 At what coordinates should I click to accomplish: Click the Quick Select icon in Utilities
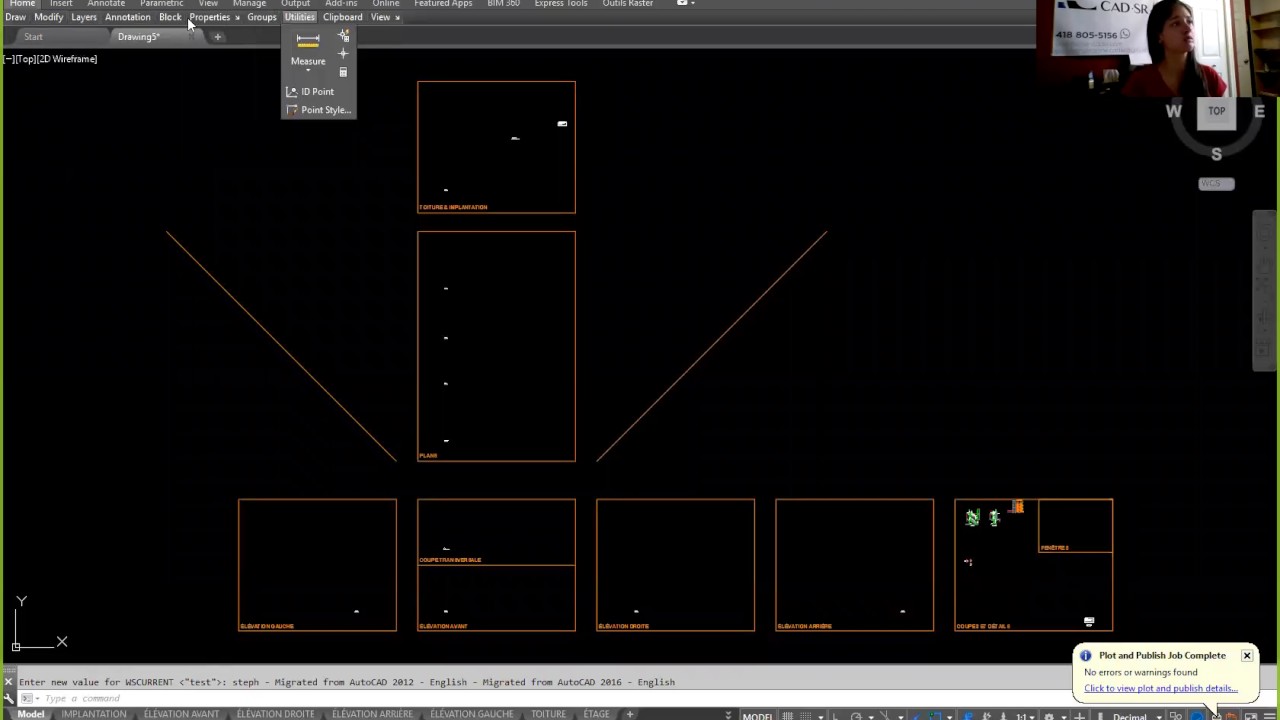coord(343,37)
